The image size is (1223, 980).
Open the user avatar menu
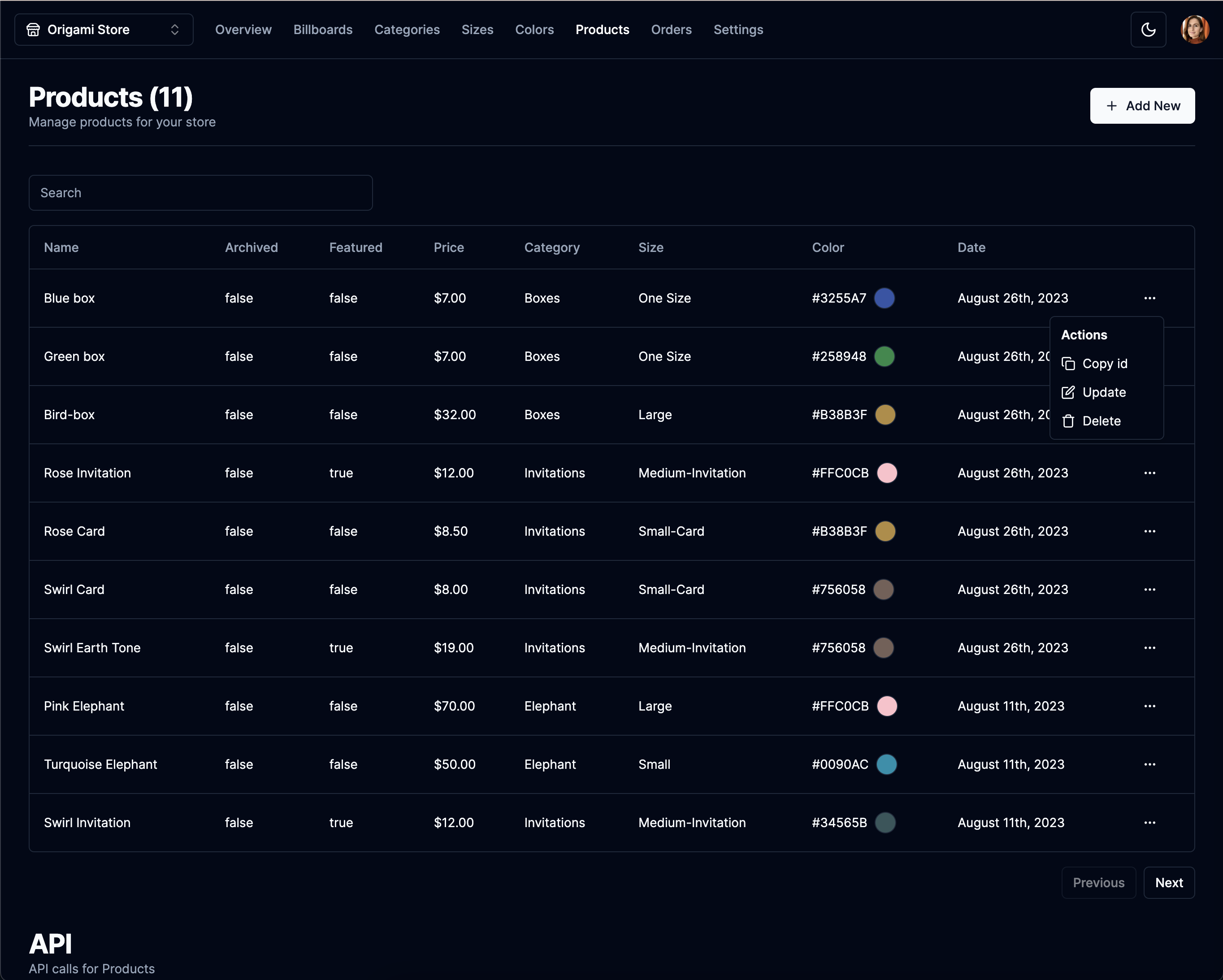[1194, 30]
